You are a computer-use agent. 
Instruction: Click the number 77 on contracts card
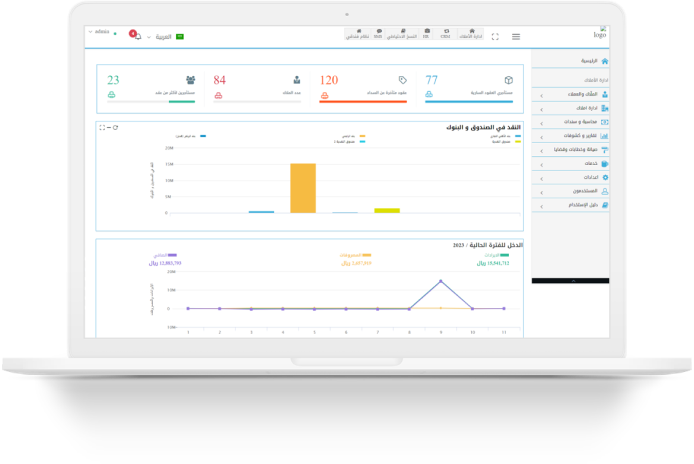432,80
